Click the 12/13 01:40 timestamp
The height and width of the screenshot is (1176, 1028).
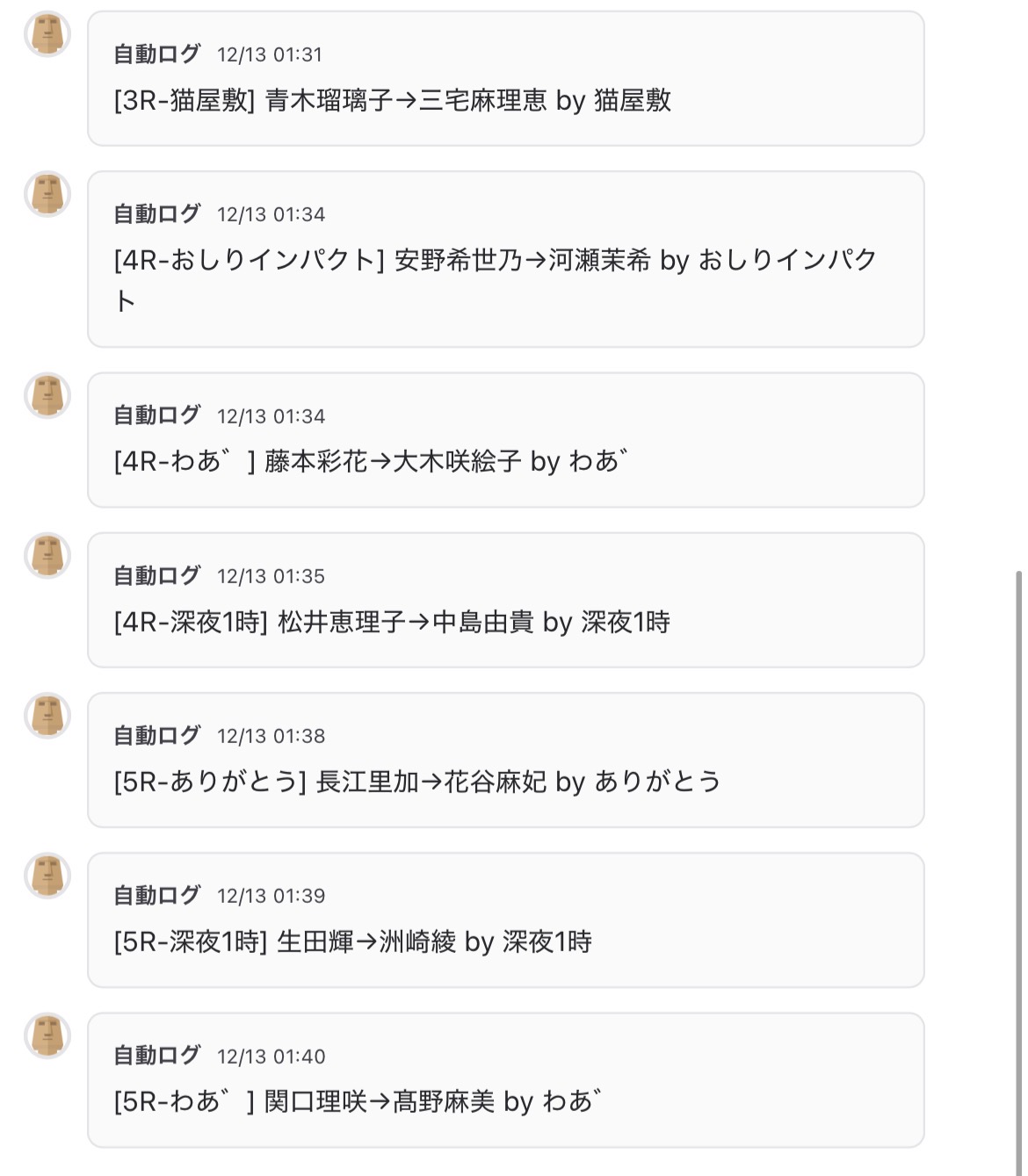(271, 1056)
